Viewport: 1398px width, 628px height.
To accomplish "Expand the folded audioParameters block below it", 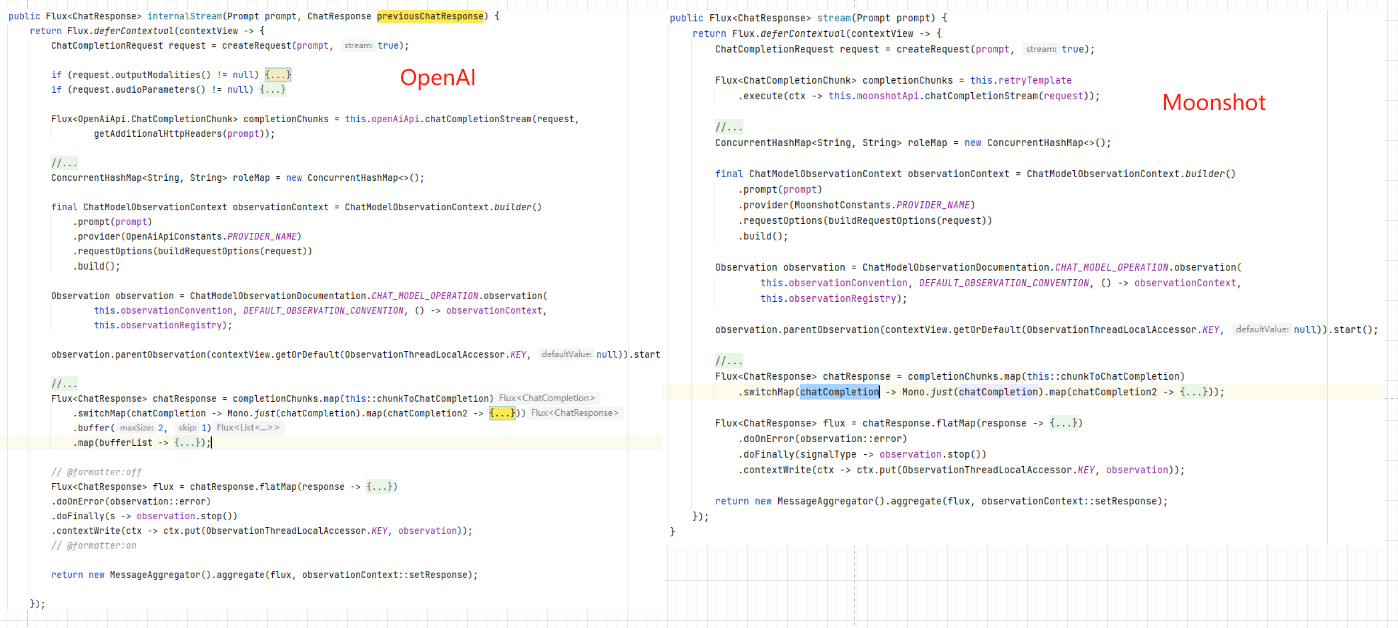I will pyautogui.click(x=272, y=88).
